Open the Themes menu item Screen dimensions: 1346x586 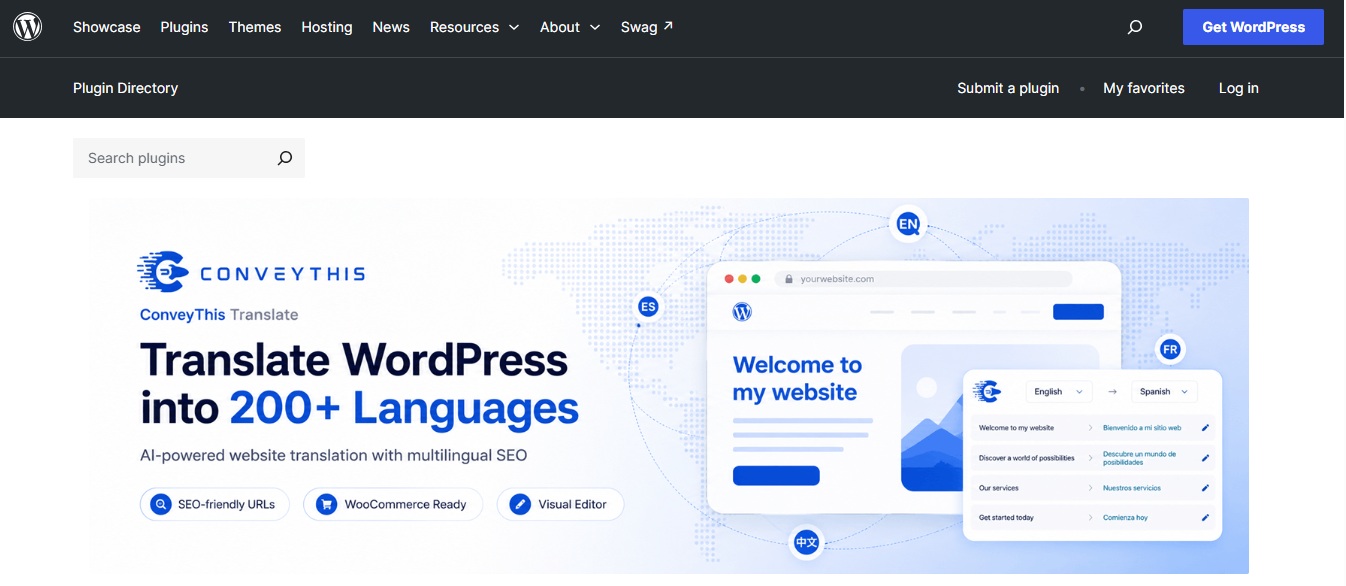pos(255,27)
